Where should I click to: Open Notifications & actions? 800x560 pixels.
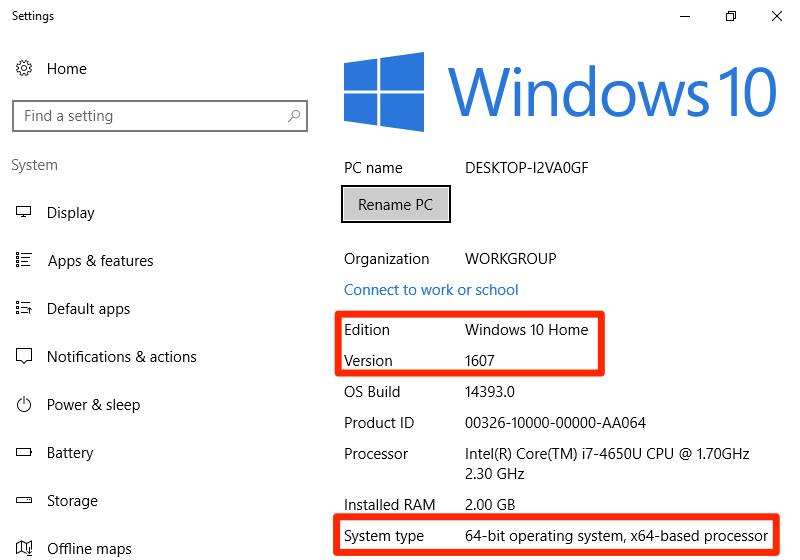click(121, 357)
